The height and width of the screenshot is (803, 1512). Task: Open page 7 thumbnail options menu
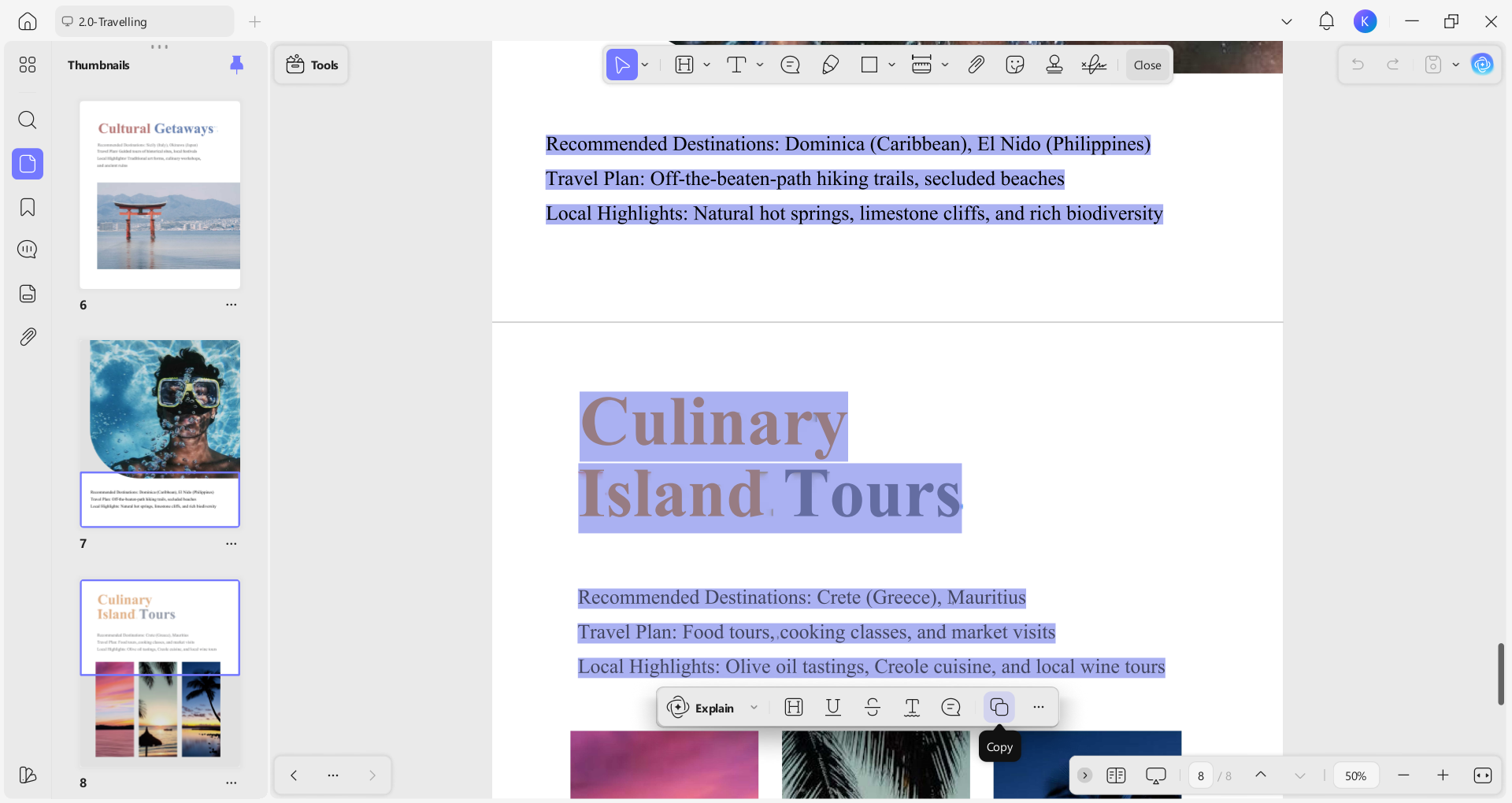pos(231,543)
